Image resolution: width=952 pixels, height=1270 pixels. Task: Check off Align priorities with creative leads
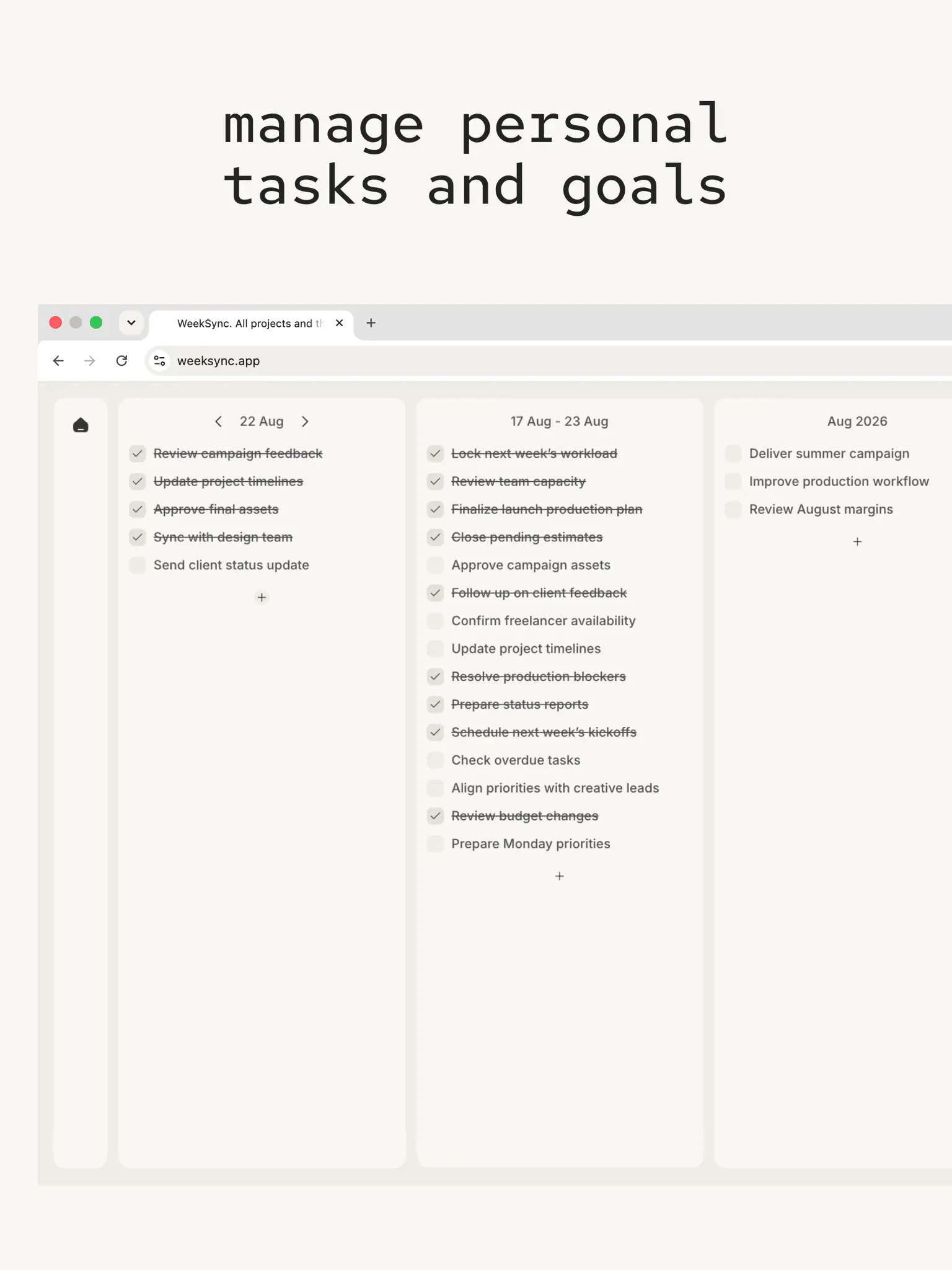[436, 788]
